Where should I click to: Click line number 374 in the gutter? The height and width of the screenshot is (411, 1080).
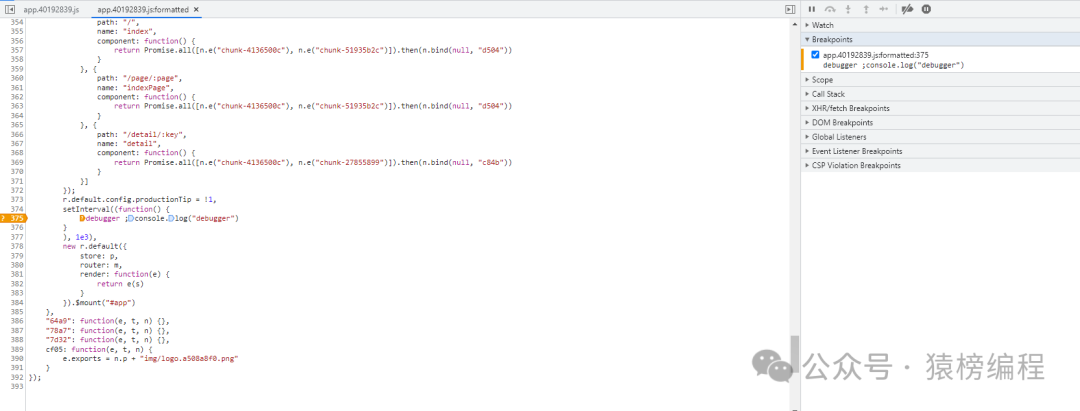click(17, 209)
